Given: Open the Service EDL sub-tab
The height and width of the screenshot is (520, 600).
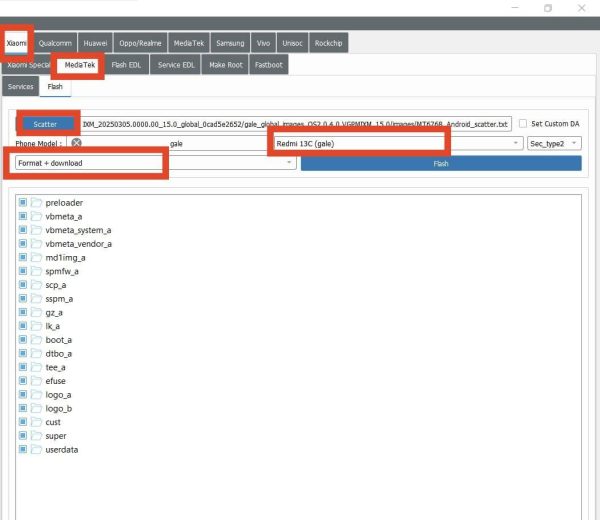Looking at the screenshot, I should point(176,65).
